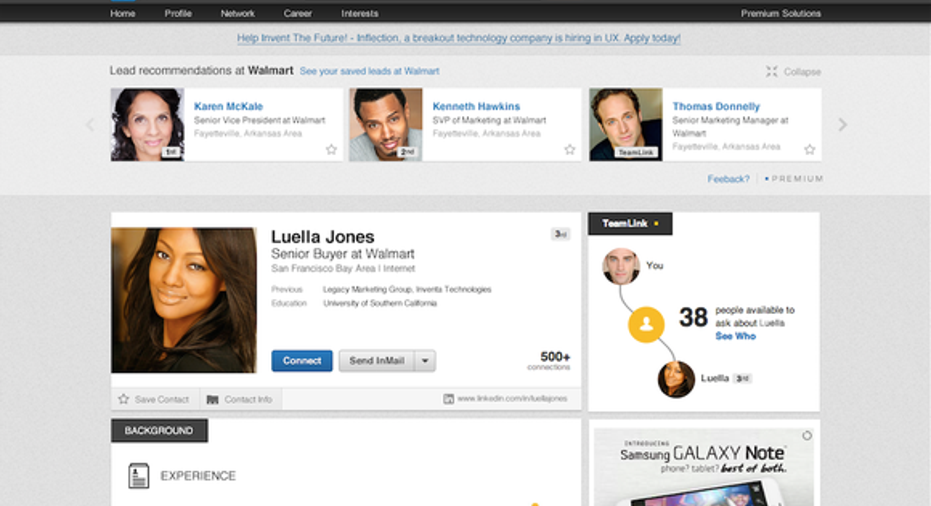This screenshot has width=931, height=506.
Task: Click your avatar in TeamLink panel
Action: (x=621, y=266)
